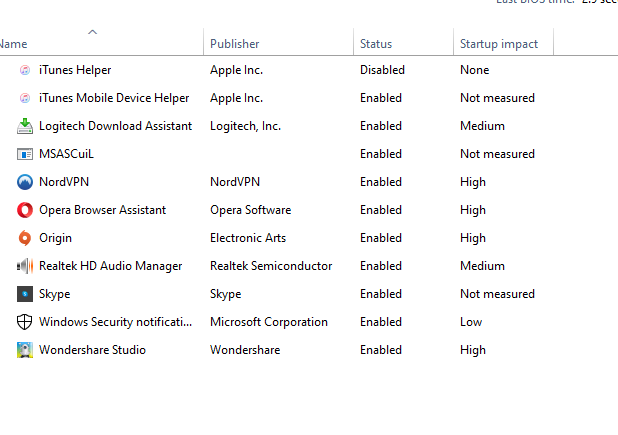Click the iTunes Helper icon
Image resolution: width=618 pixels, height=435 pixels.
[25, 70]
